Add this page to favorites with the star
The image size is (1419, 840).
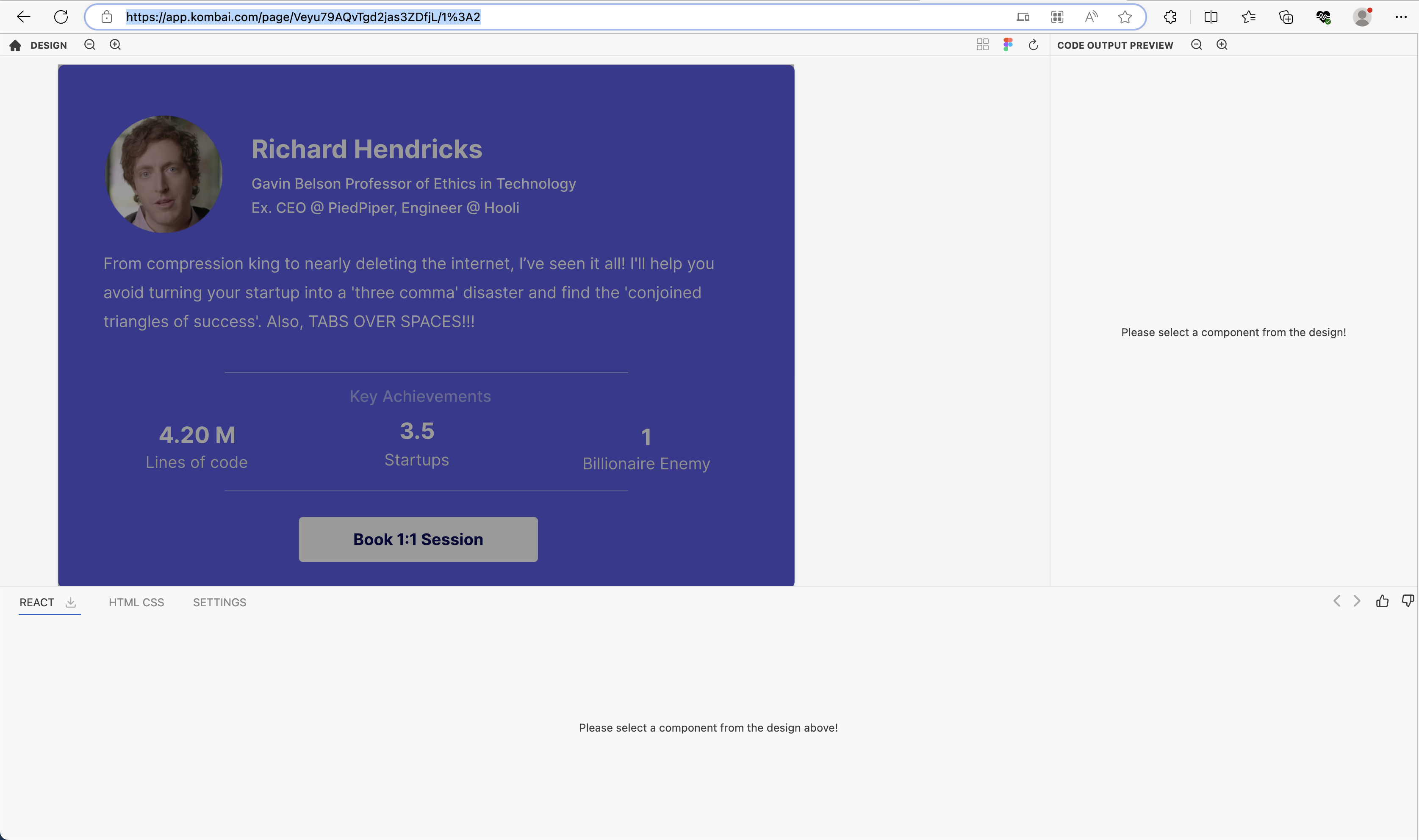[1125, 17]
